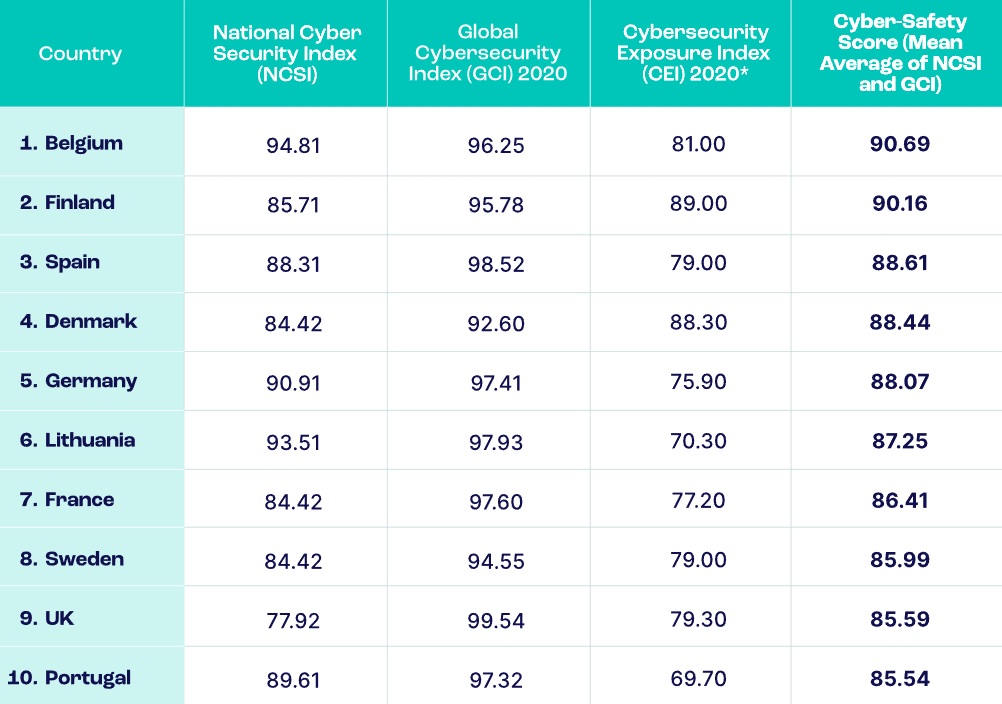1002x704 pixels.
Task: Click the Country column header
Action: pos(80,54)
